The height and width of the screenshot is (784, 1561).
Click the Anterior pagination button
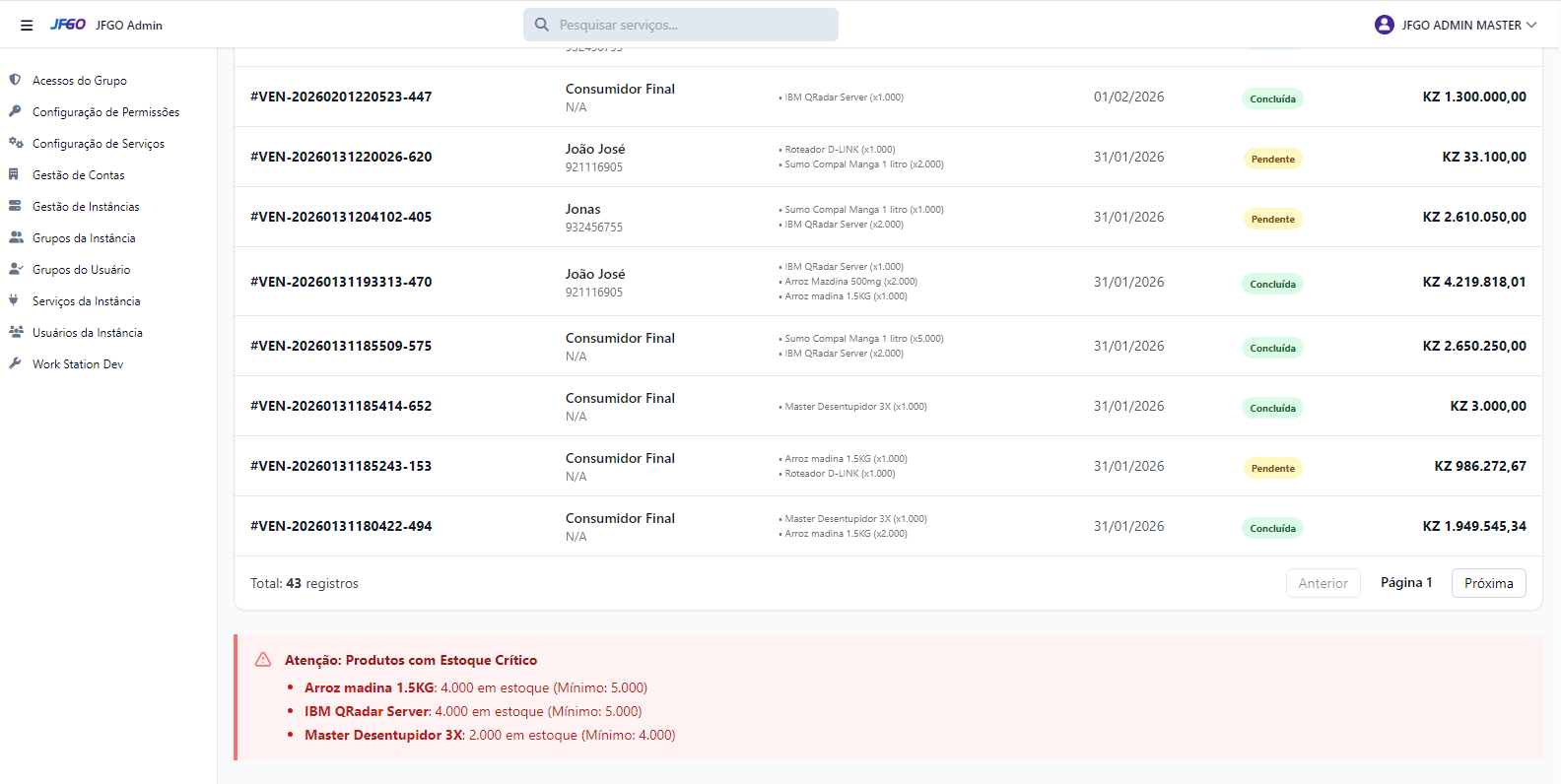[x=1323, y=583]
